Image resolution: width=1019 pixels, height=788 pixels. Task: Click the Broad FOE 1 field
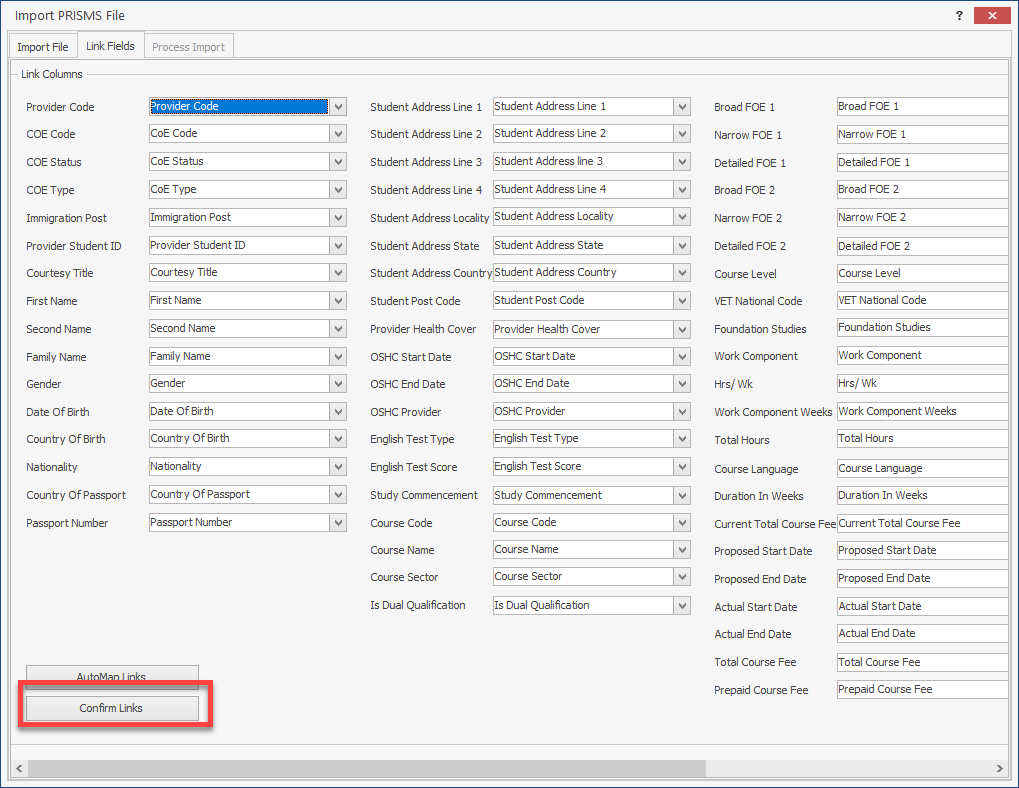click(x=920, y=107)
